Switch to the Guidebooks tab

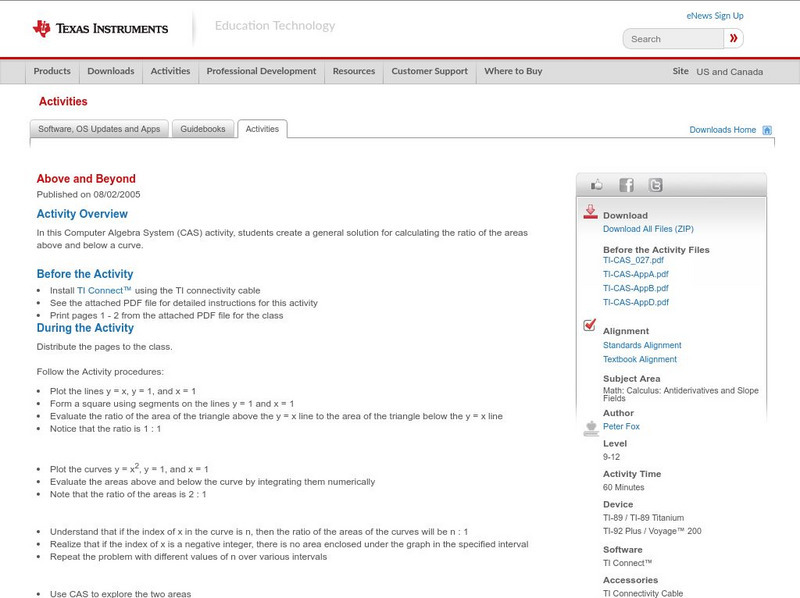coord(203,129)
